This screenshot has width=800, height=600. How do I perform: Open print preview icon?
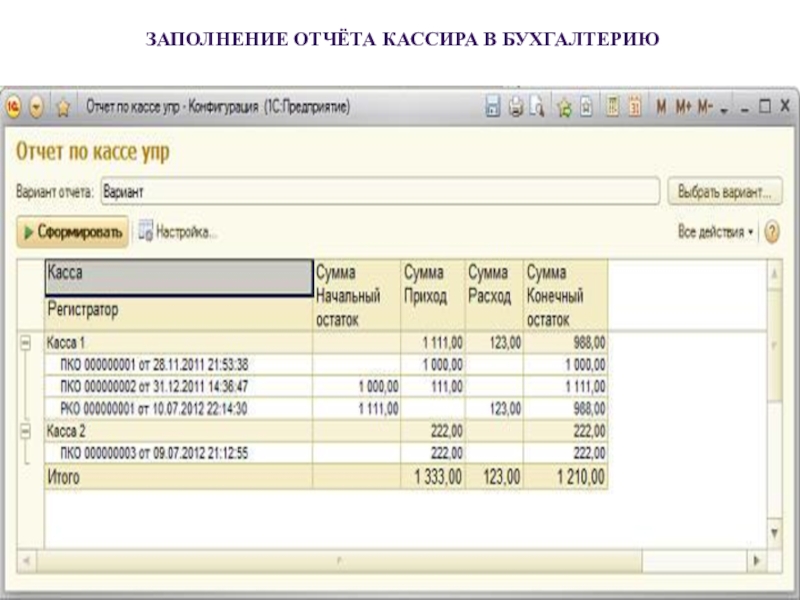(536, 106)
